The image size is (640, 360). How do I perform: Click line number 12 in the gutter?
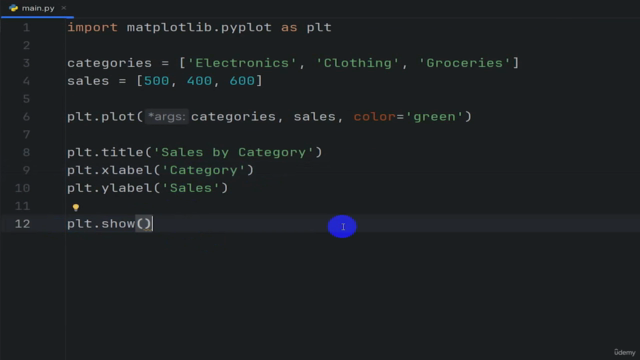tap(22, 224)
